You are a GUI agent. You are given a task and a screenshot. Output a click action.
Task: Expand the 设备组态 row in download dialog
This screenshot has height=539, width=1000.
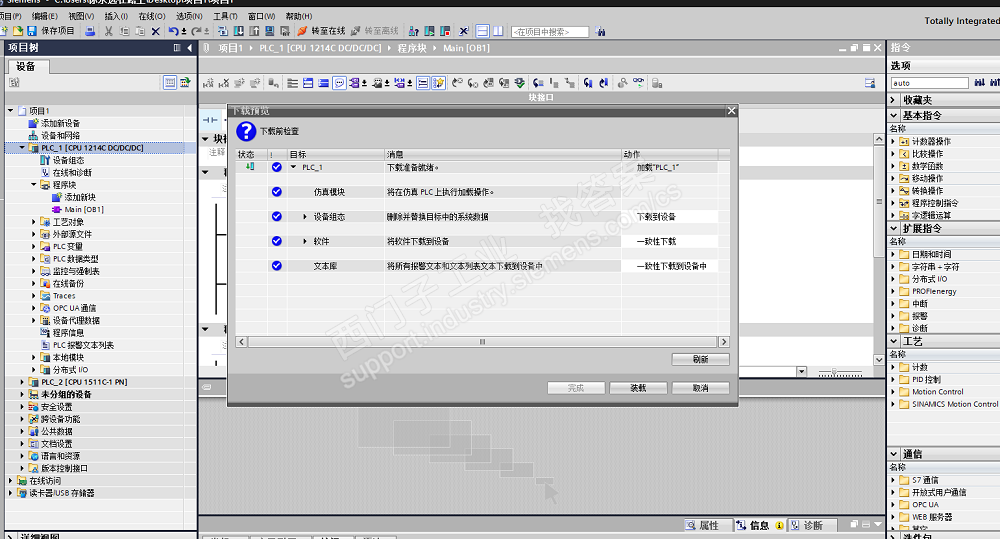(x=305, y=217)
